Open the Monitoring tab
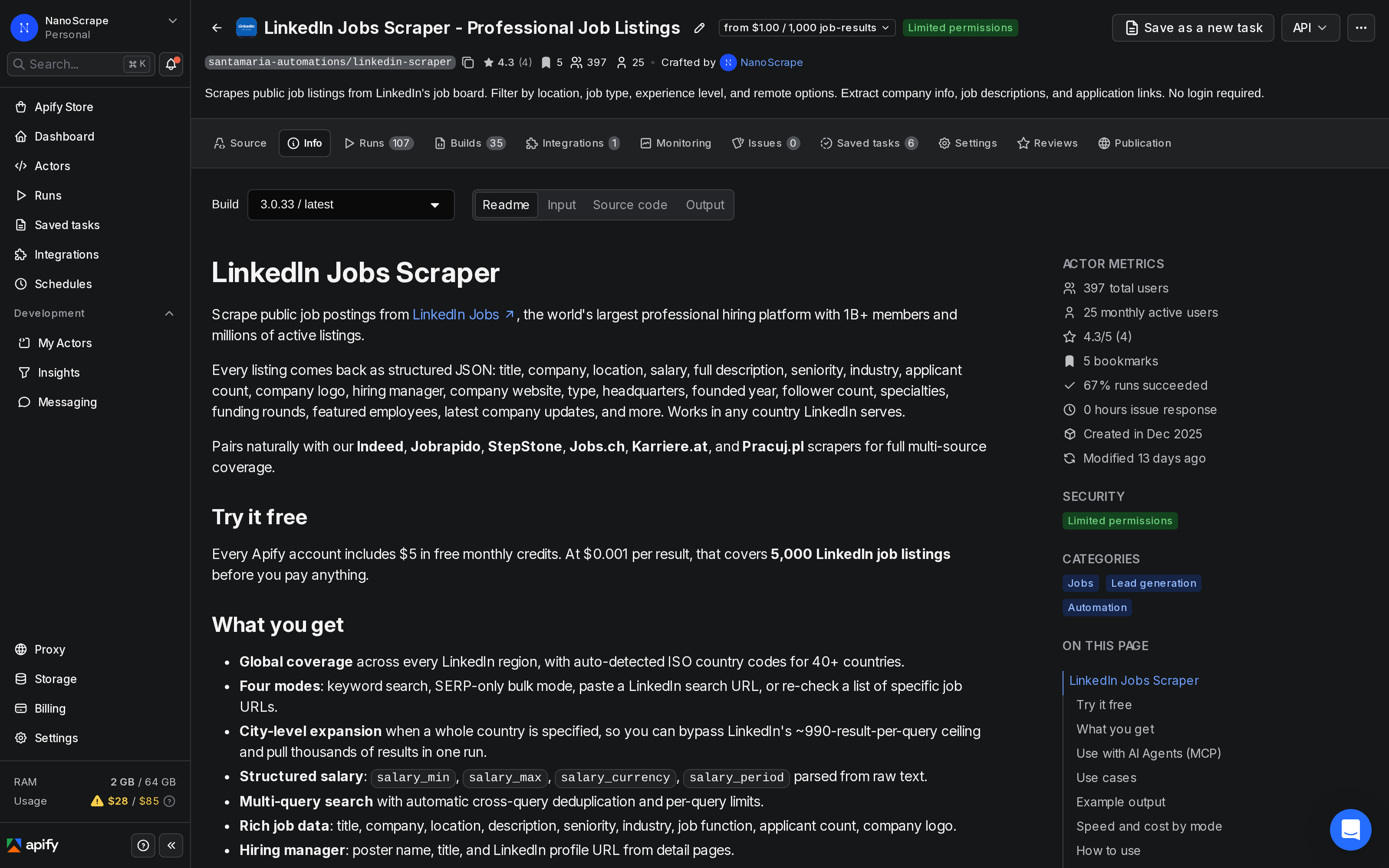The width and height of the screenshot is (1389, 868). pos(675,143)
